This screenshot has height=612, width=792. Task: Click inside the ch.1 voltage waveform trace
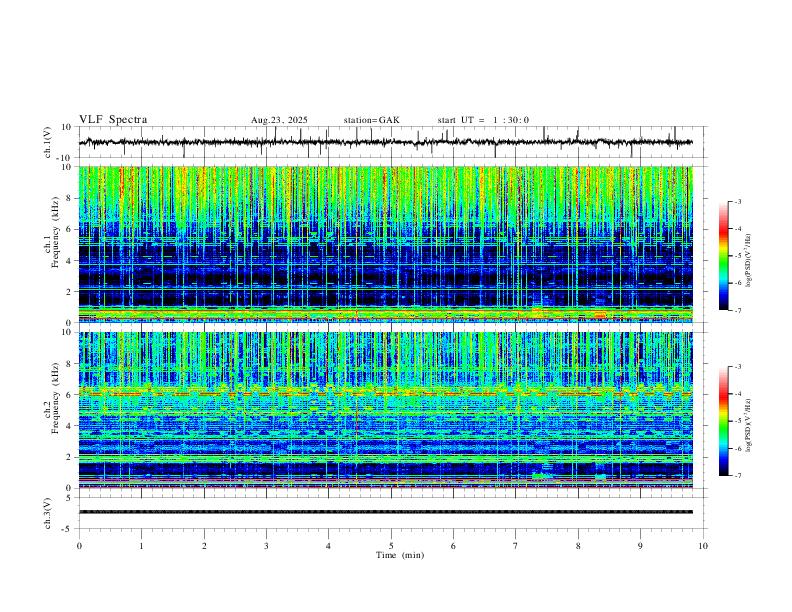[x=385, y=142]
